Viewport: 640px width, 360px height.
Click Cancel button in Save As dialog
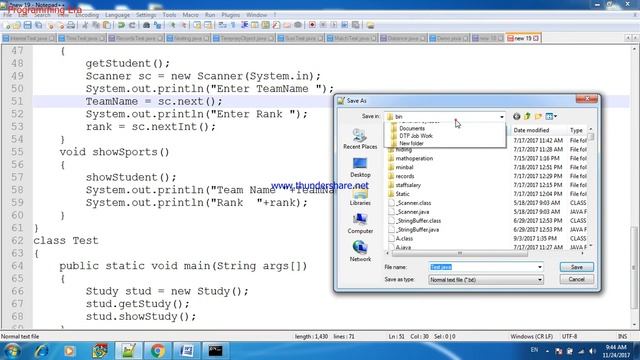pos(576,279)
